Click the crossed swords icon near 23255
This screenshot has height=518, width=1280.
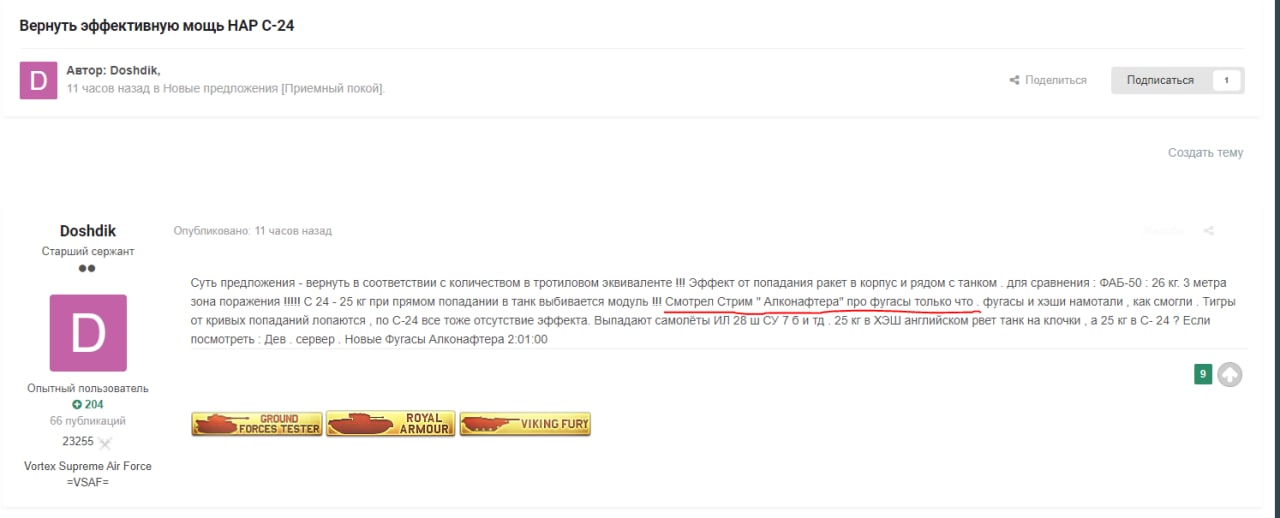click(x=105, y=442)
